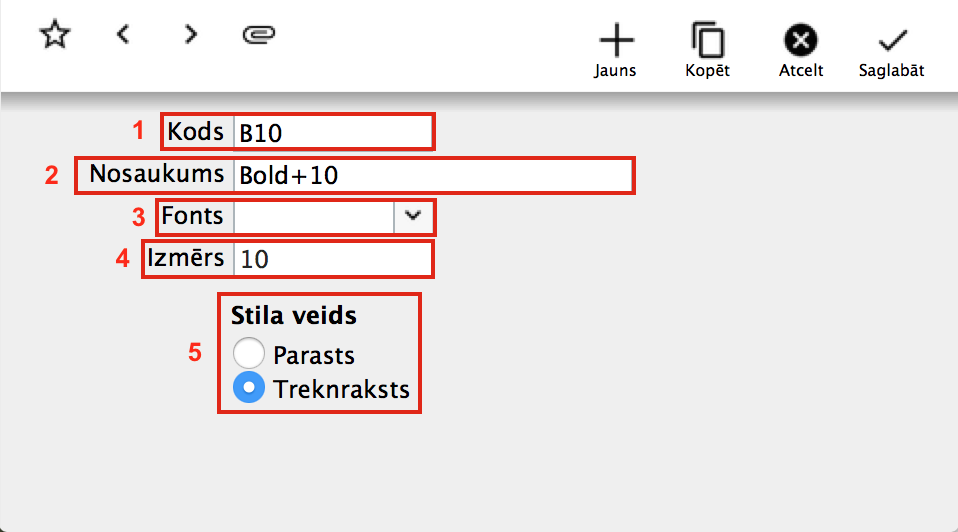Select the Treknraksts radio button

pos(248,388)
